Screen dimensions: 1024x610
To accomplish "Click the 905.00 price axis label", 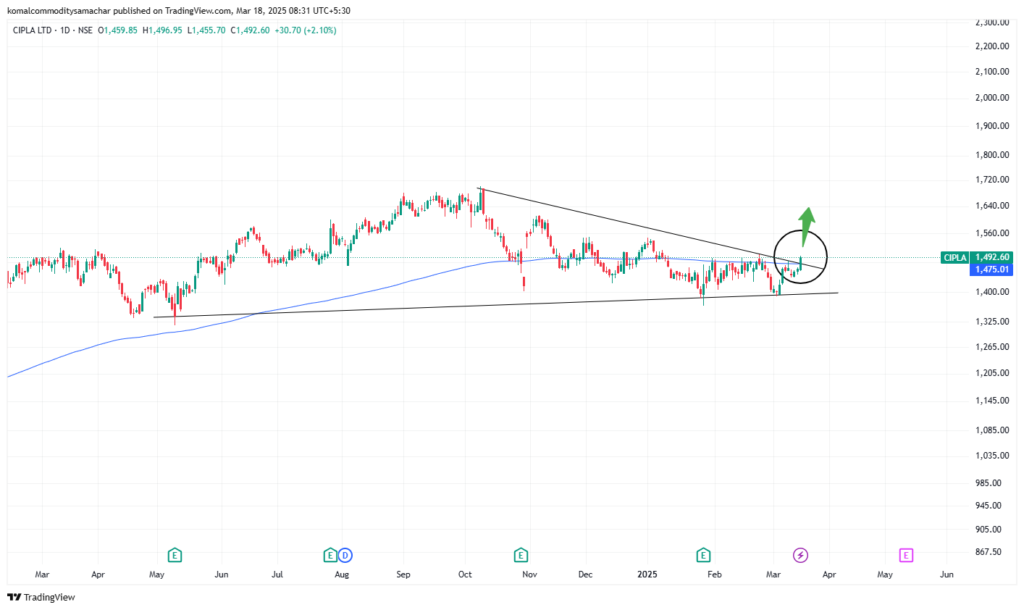I will point(988,529).
